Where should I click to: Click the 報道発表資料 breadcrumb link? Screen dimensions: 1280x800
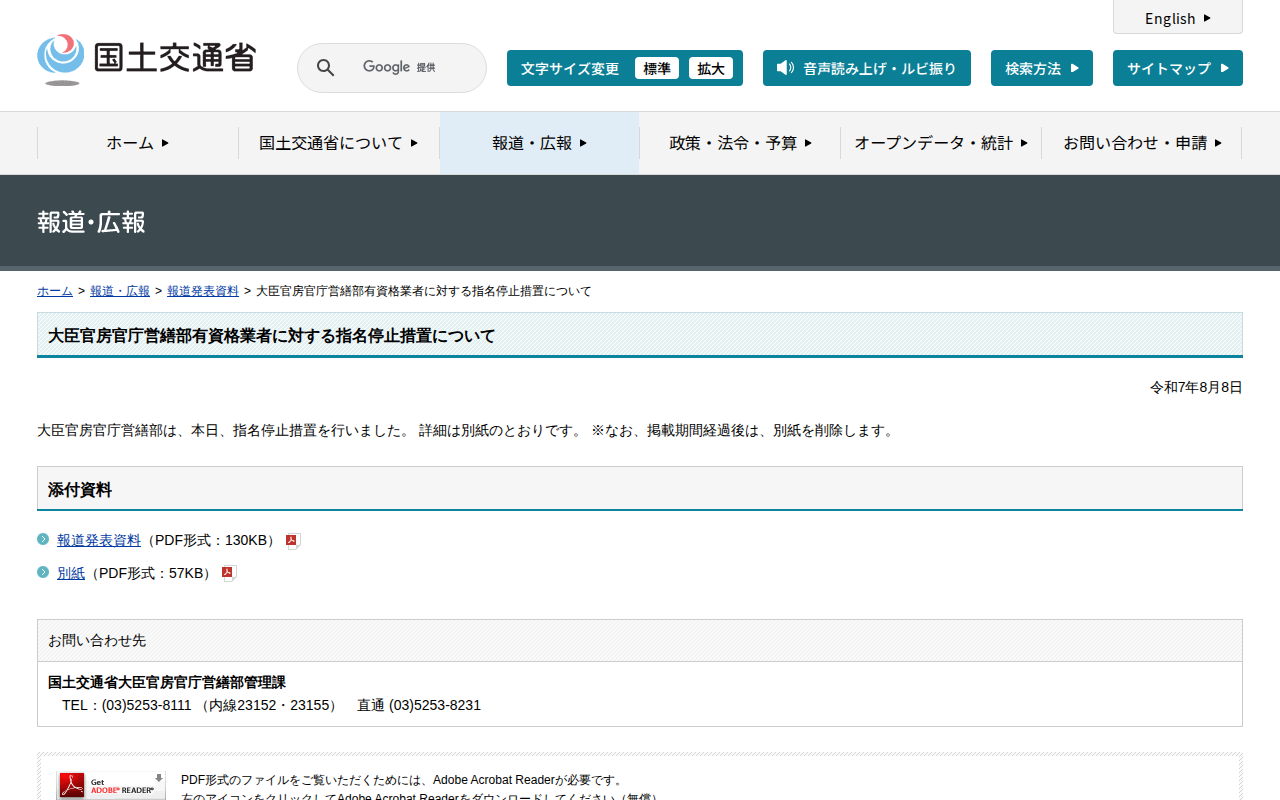(x=202, y=291)
